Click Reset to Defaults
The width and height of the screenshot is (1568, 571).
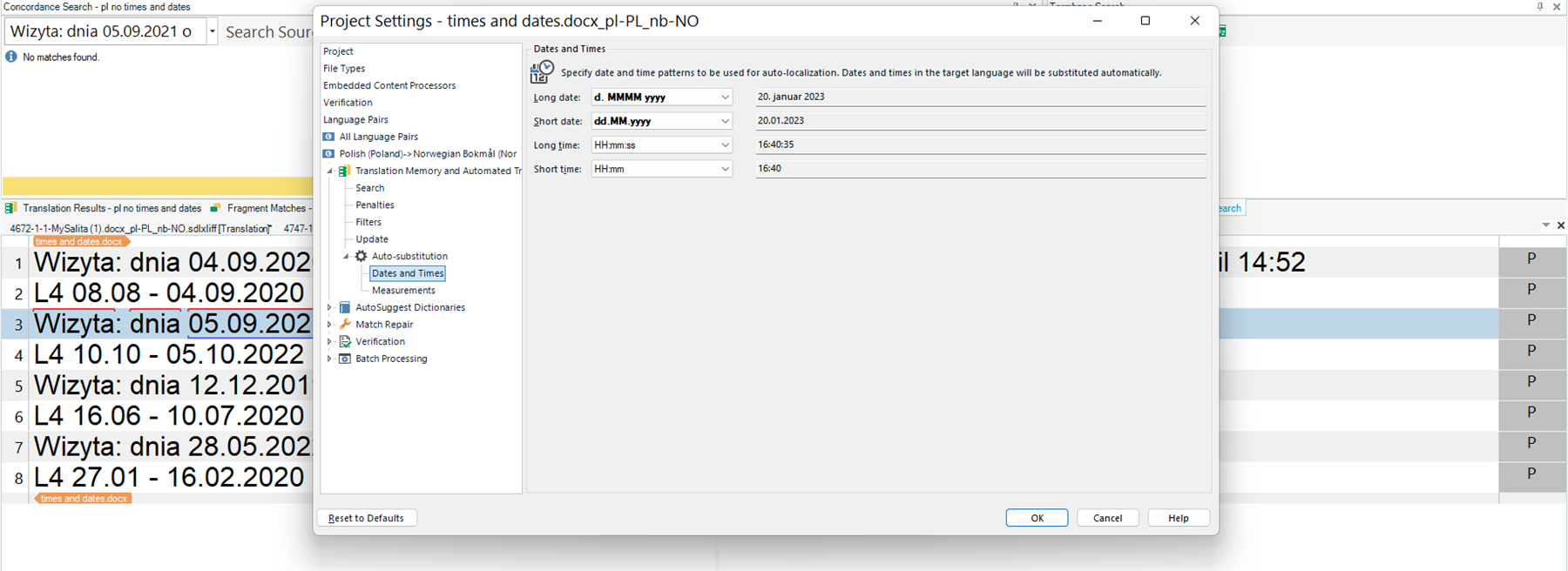(x=366, y=518)
